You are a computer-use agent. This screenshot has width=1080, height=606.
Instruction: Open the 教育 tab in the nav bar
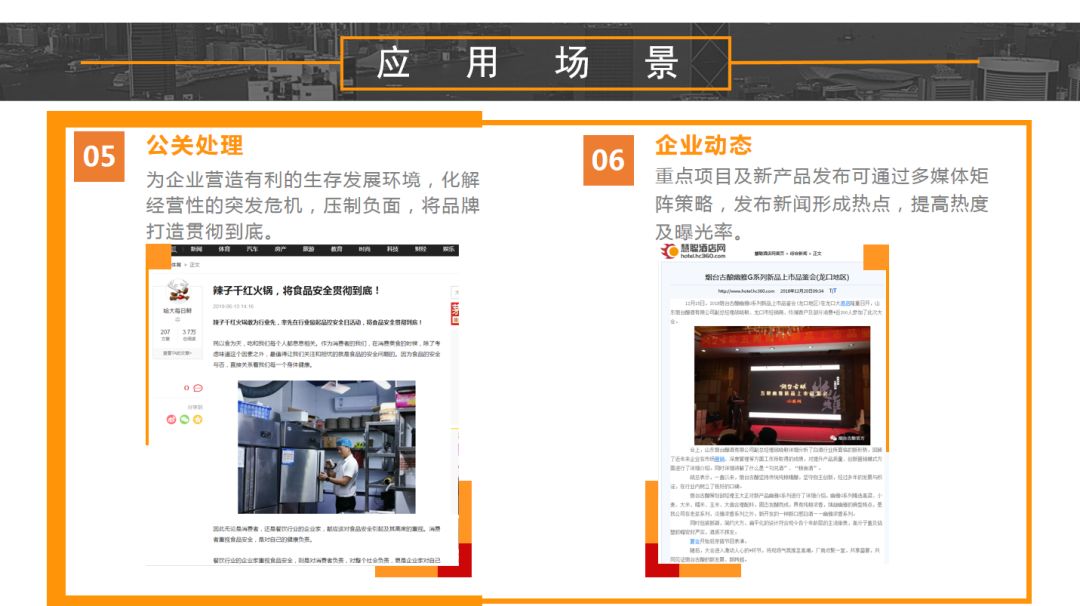(337, 249)
